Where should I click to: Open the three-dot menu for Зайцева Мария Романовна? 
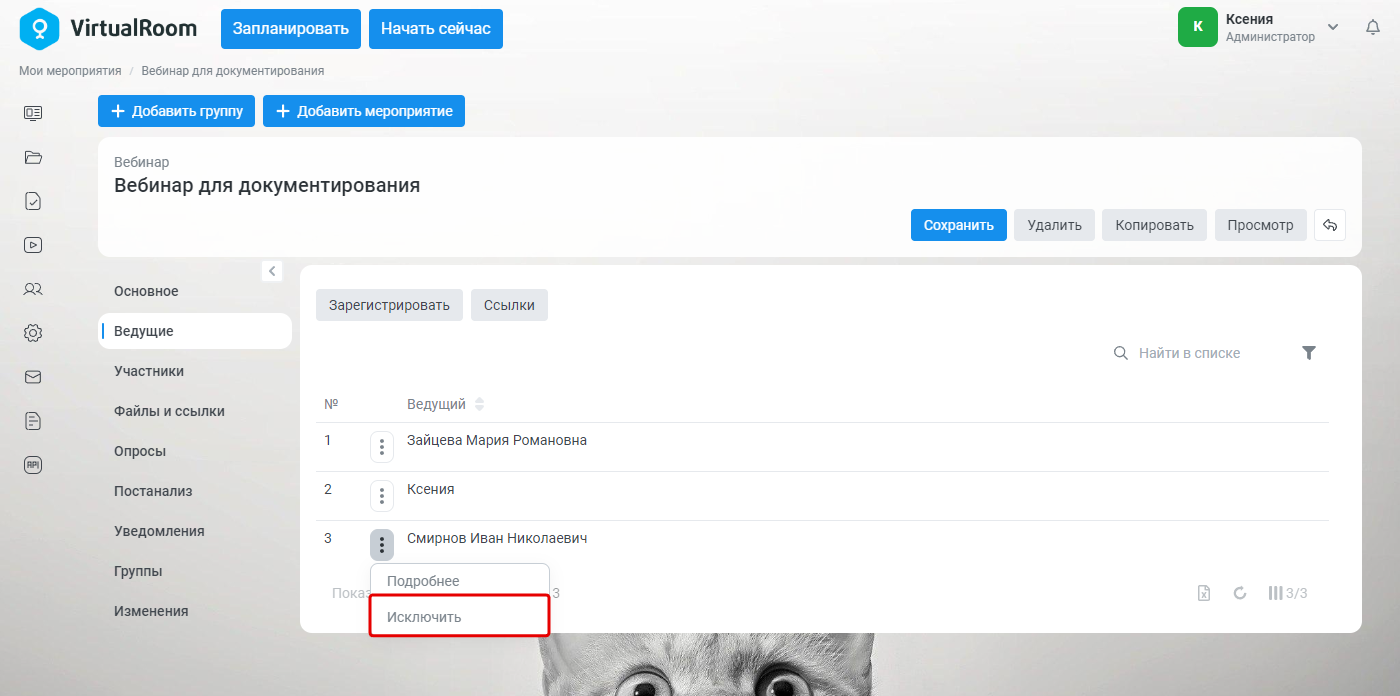382,447
